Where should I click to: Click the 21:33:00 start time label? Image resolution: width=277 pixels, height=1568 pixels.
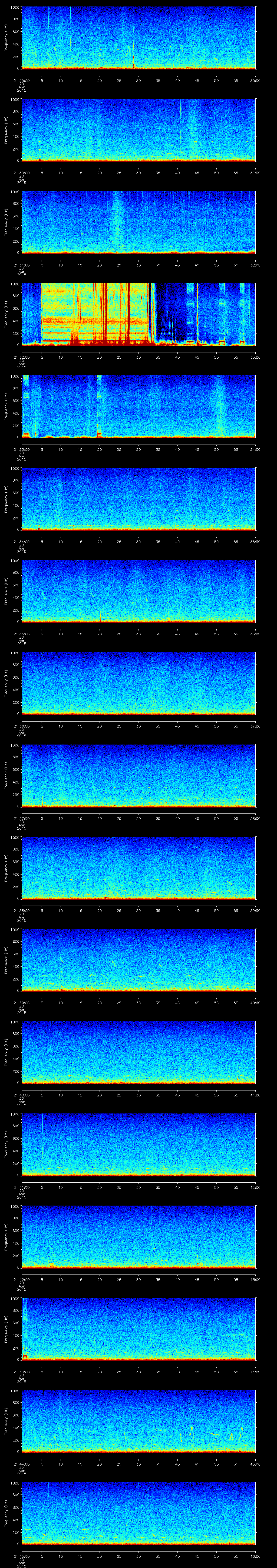pos(21,449)
